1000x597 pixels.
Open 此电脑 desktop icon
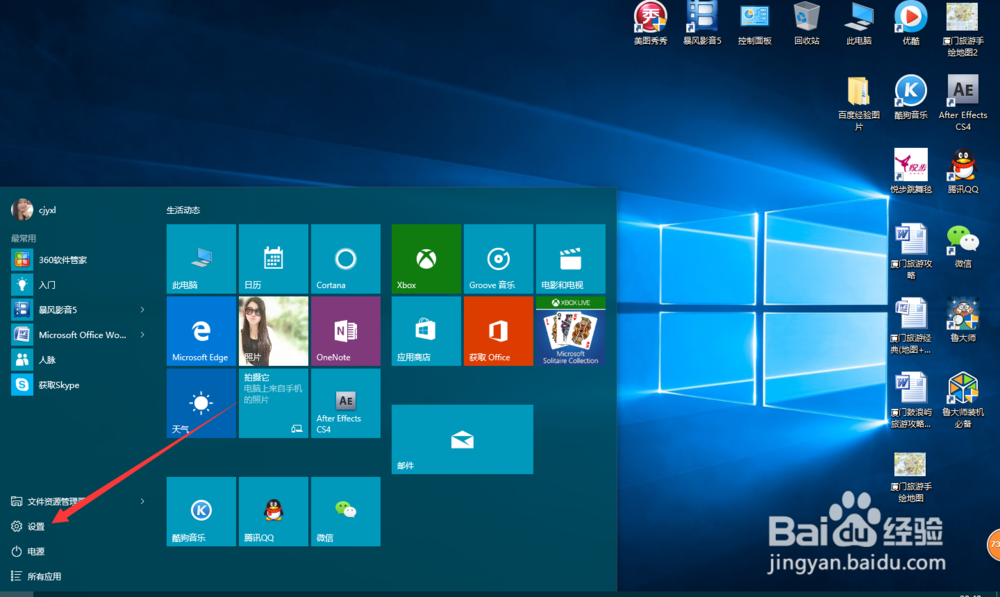click(x=859, y=24)
